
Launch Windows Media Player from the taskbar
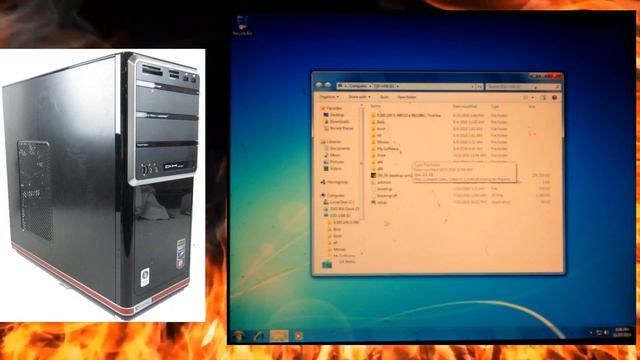[299, 336]
